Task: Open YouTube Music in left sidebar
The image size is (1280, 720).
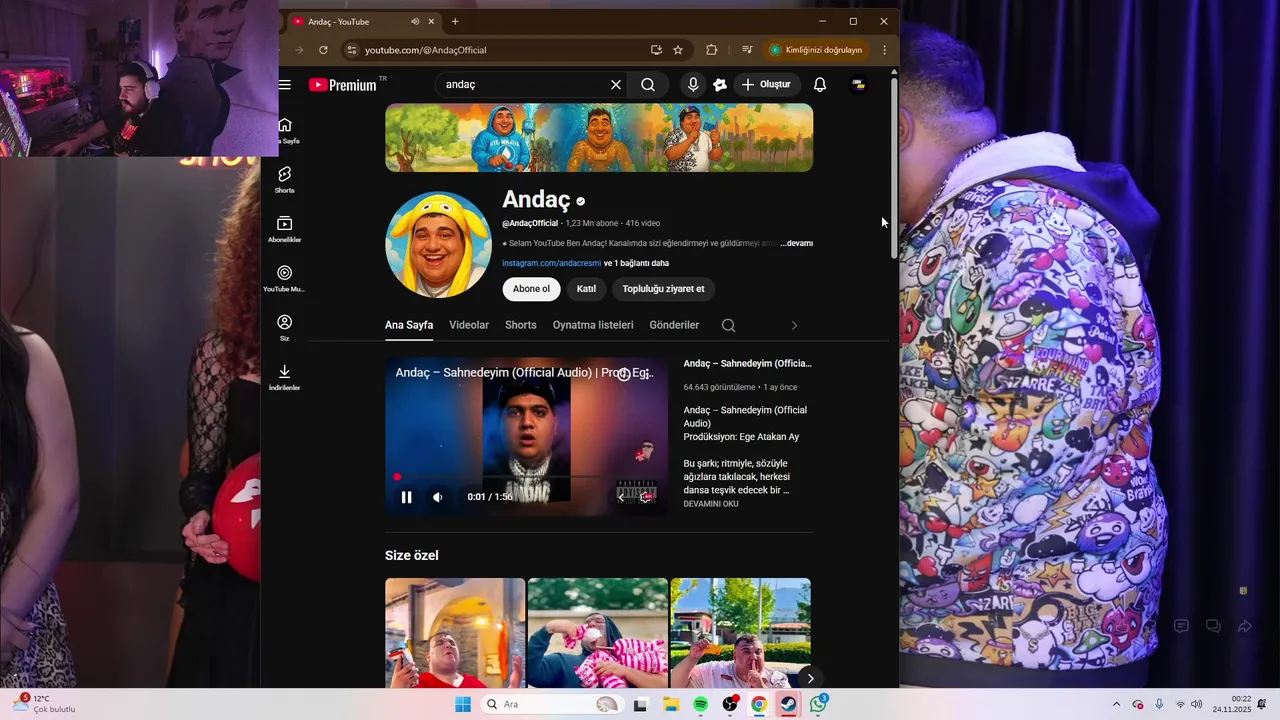Action: (285, 278)
